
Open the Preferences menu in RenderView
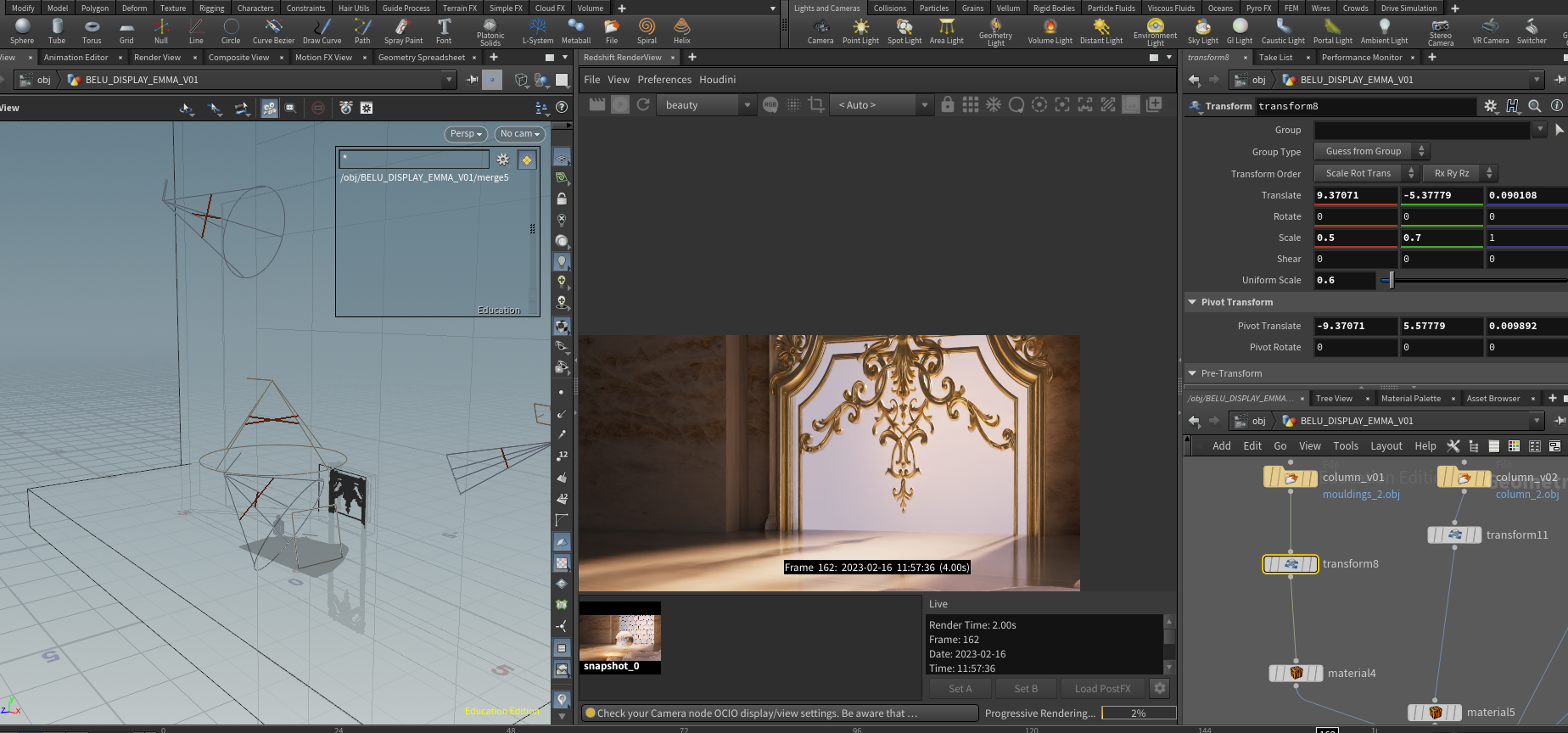(664, 80)
